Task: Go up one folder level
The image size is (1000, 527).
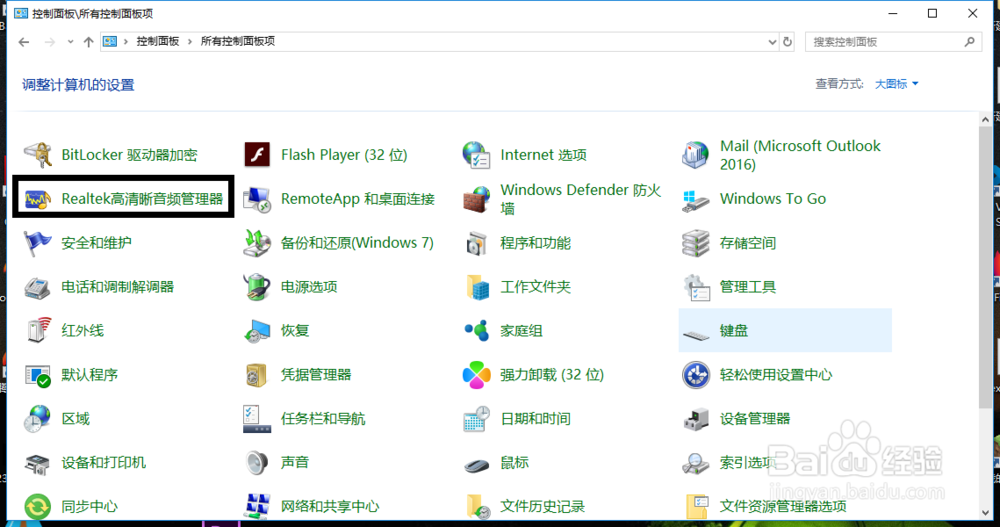Action: [89, 41]
